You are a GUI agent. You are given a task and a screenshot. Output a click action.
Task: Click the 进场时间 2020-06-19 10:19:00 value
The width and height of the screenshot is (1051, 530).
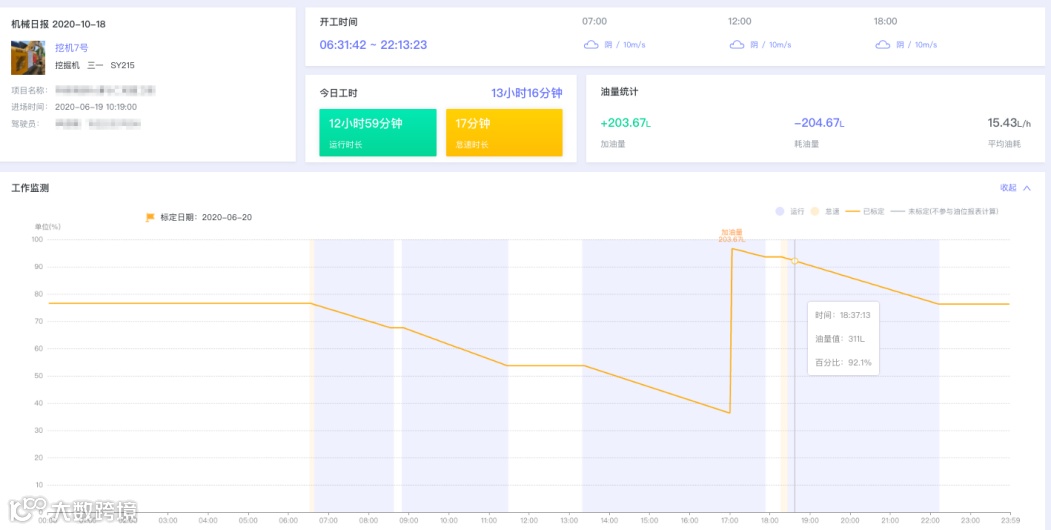click(96, 107)
